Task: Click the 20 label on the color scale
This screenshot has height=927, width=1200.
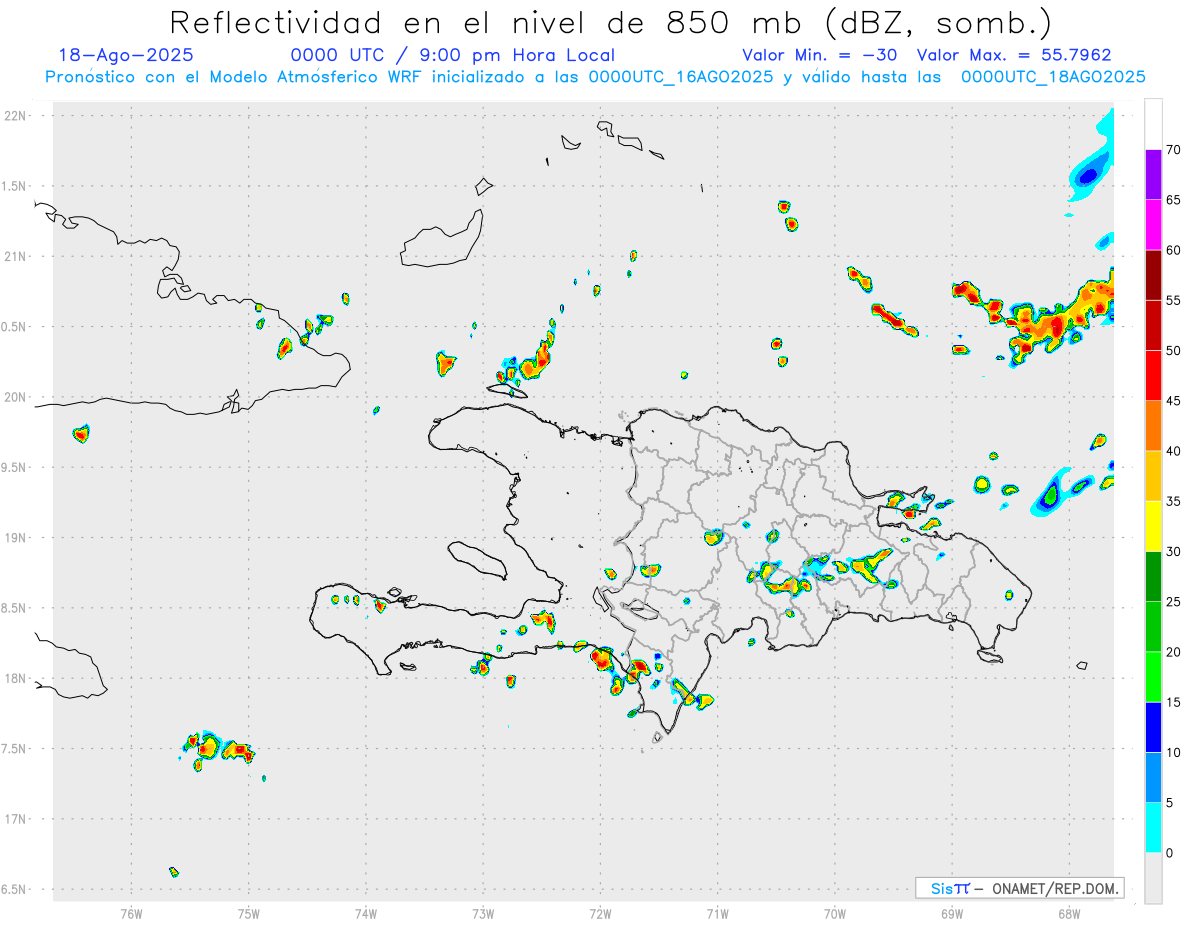Action: (x=1173, y=652)
